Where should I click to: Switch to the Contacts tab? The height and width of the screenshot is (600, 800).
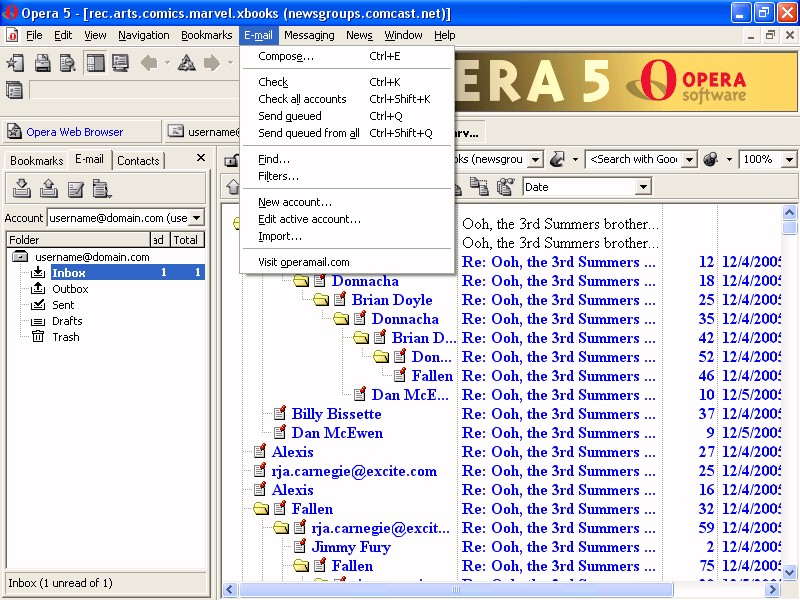point(138,161)
